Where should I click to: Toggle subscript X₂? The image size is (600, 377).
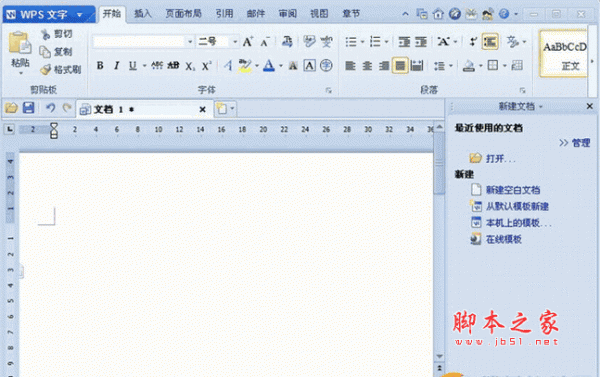click(190, 66)
